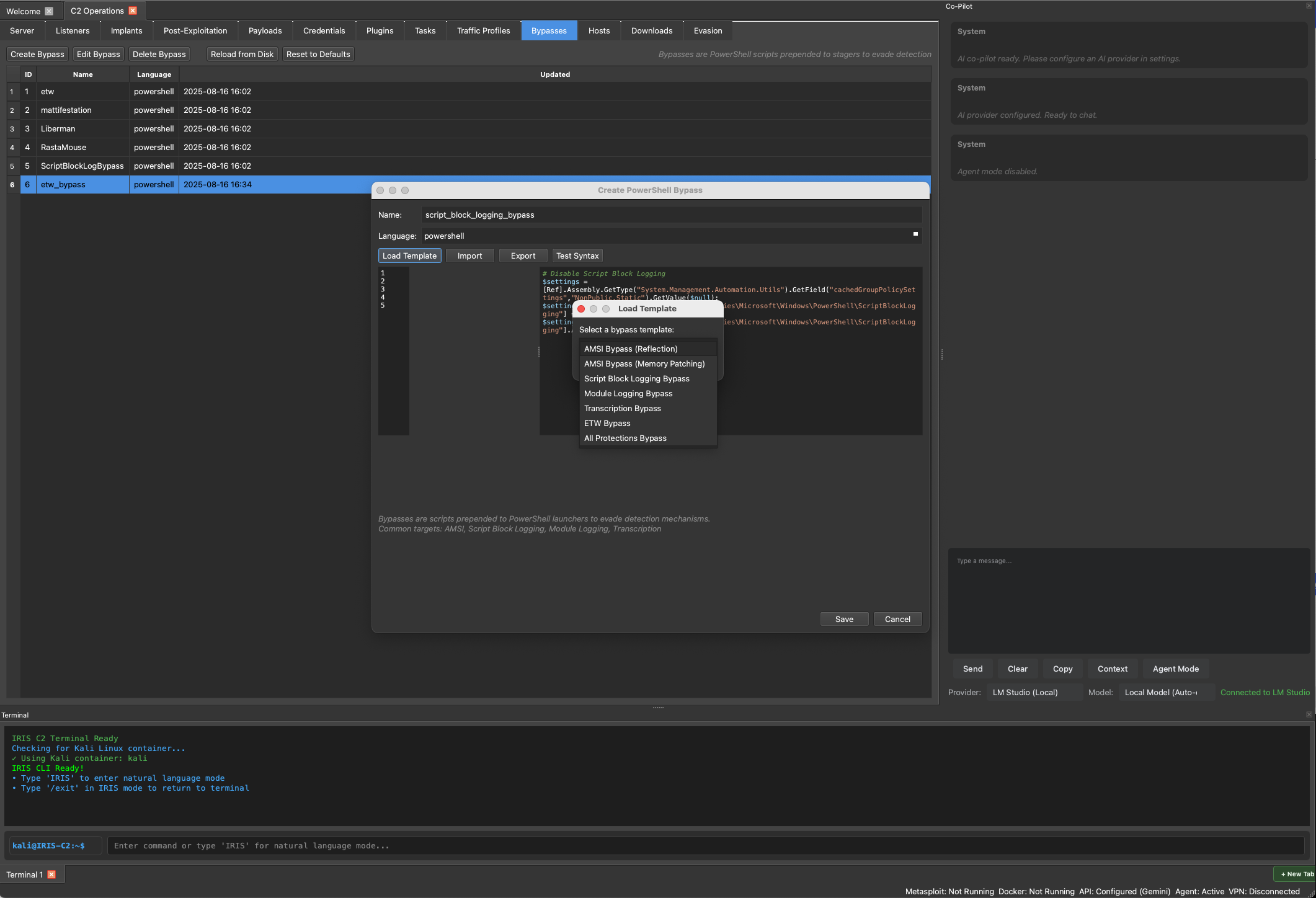Viewport: 1316px width, 898px height.
Task: Open the Model Local Model dropdown
Action: [1167, 692]
